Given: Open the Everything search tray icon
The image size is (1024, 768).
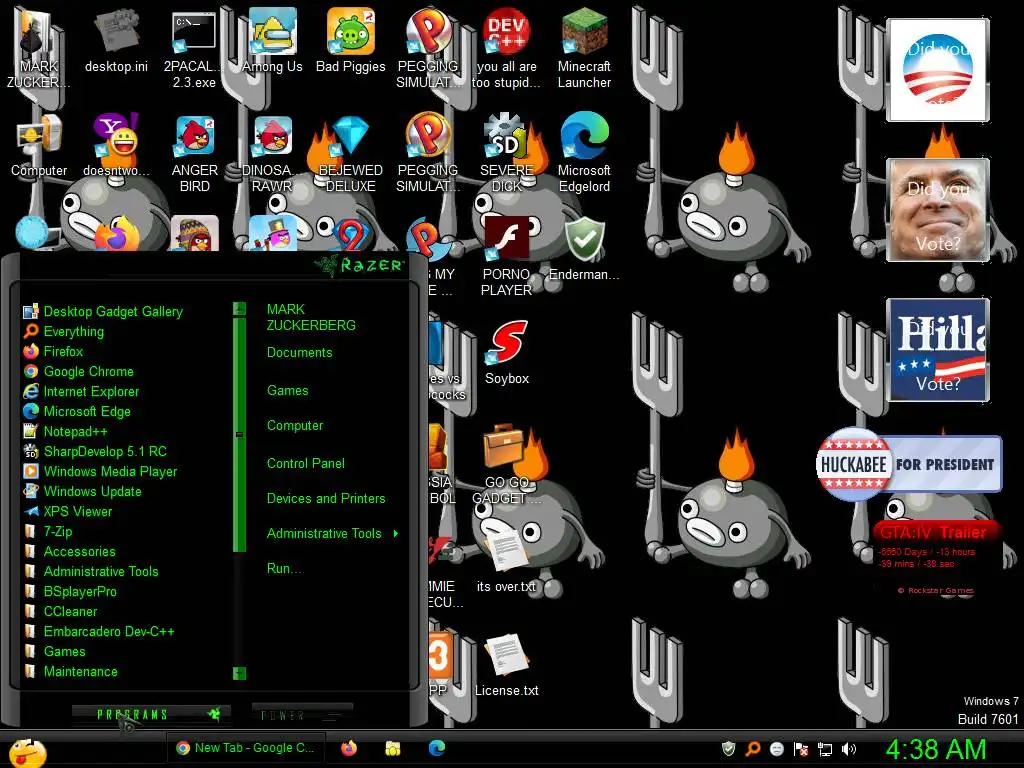Looking at the screenshot, I should click(752, 748).
